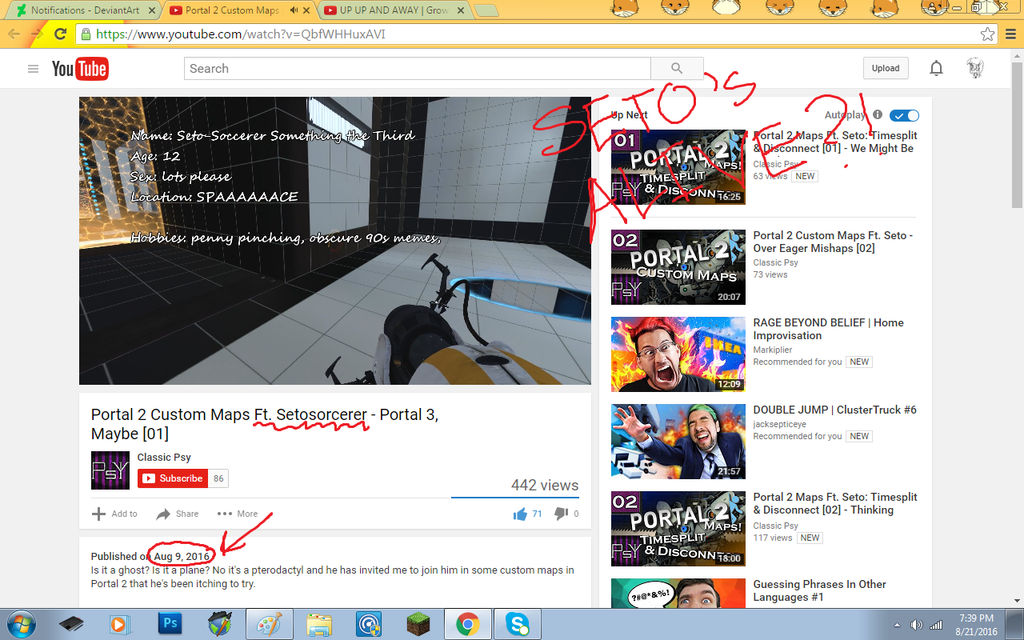Click the volume speaker tray icon
The image size is (1024, 640).
(916, 625)
